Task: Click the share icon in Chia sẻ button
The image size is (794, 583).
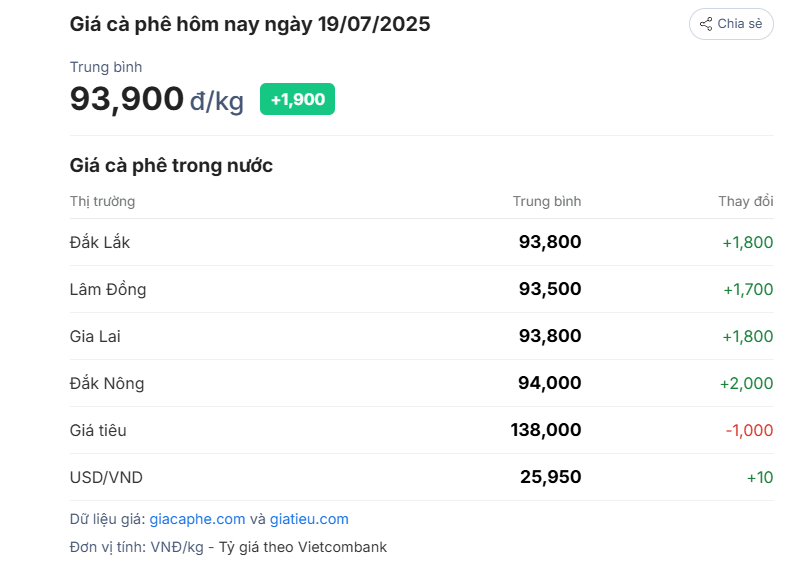Action: tap(706, 24)
